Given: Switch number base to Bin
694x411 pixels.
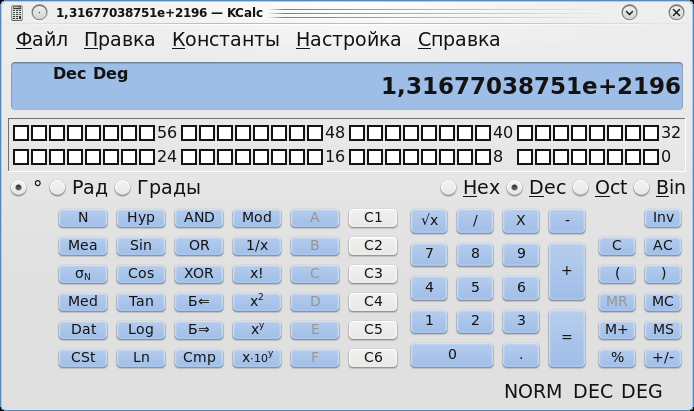Looking at the screenshot, I should (641, 188).
